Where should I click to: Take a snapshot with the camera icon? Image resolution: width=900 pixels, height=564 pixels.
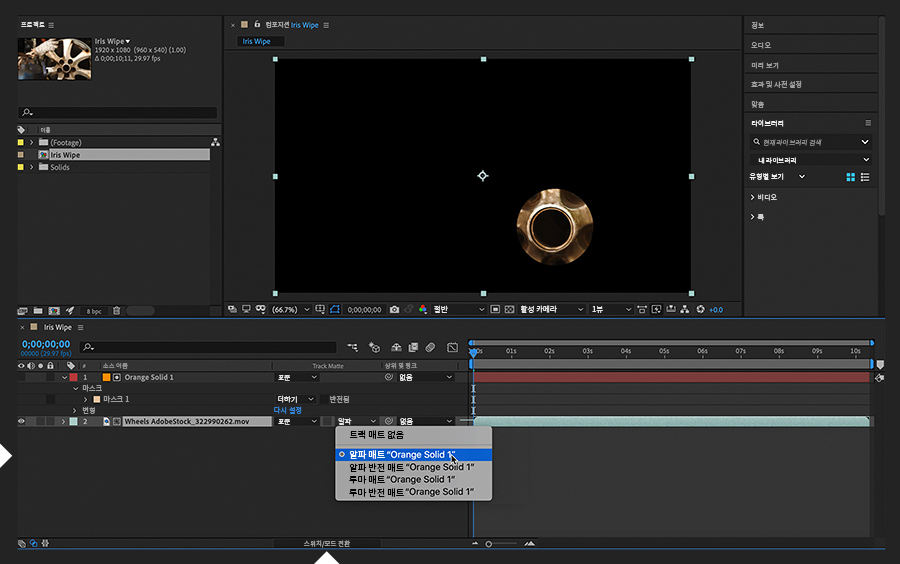coord(395,310)
